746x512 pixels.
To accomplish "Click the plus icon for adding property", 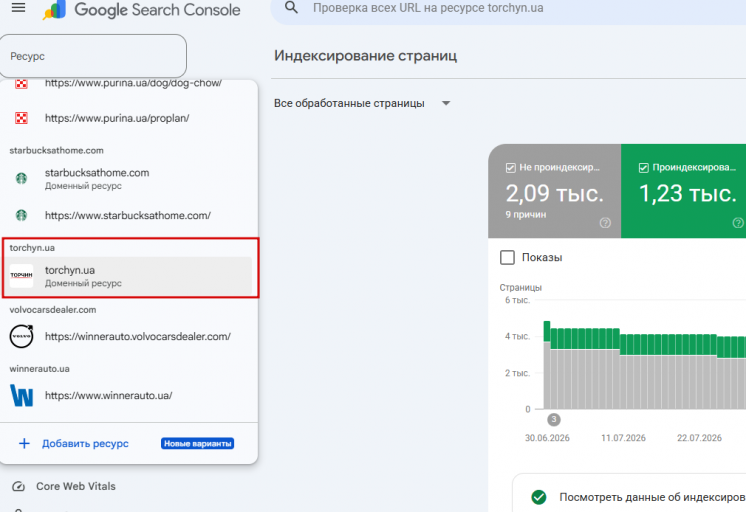I will (x=24, y=443).
